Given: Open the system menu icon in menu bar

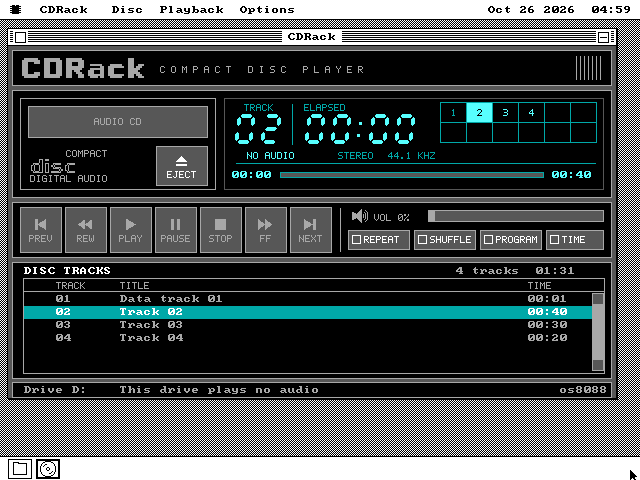Looking at the screenshot, I should (x=16, y=9).
